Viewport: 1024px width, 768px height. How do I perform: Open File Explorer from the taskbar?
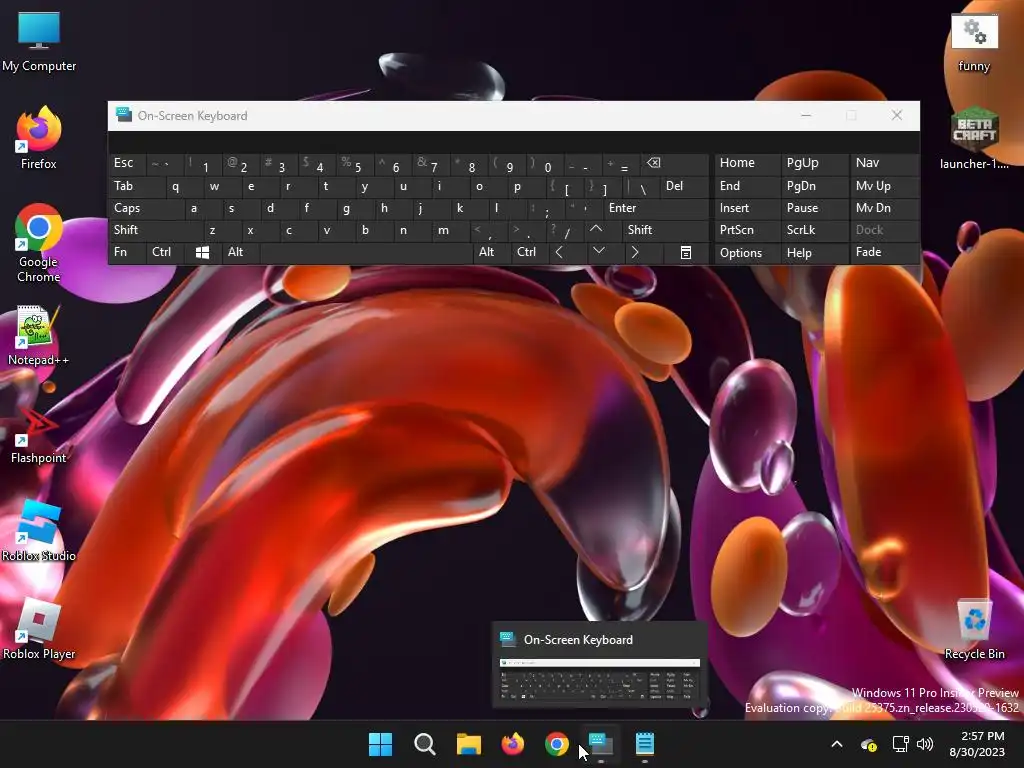[468, 744]
